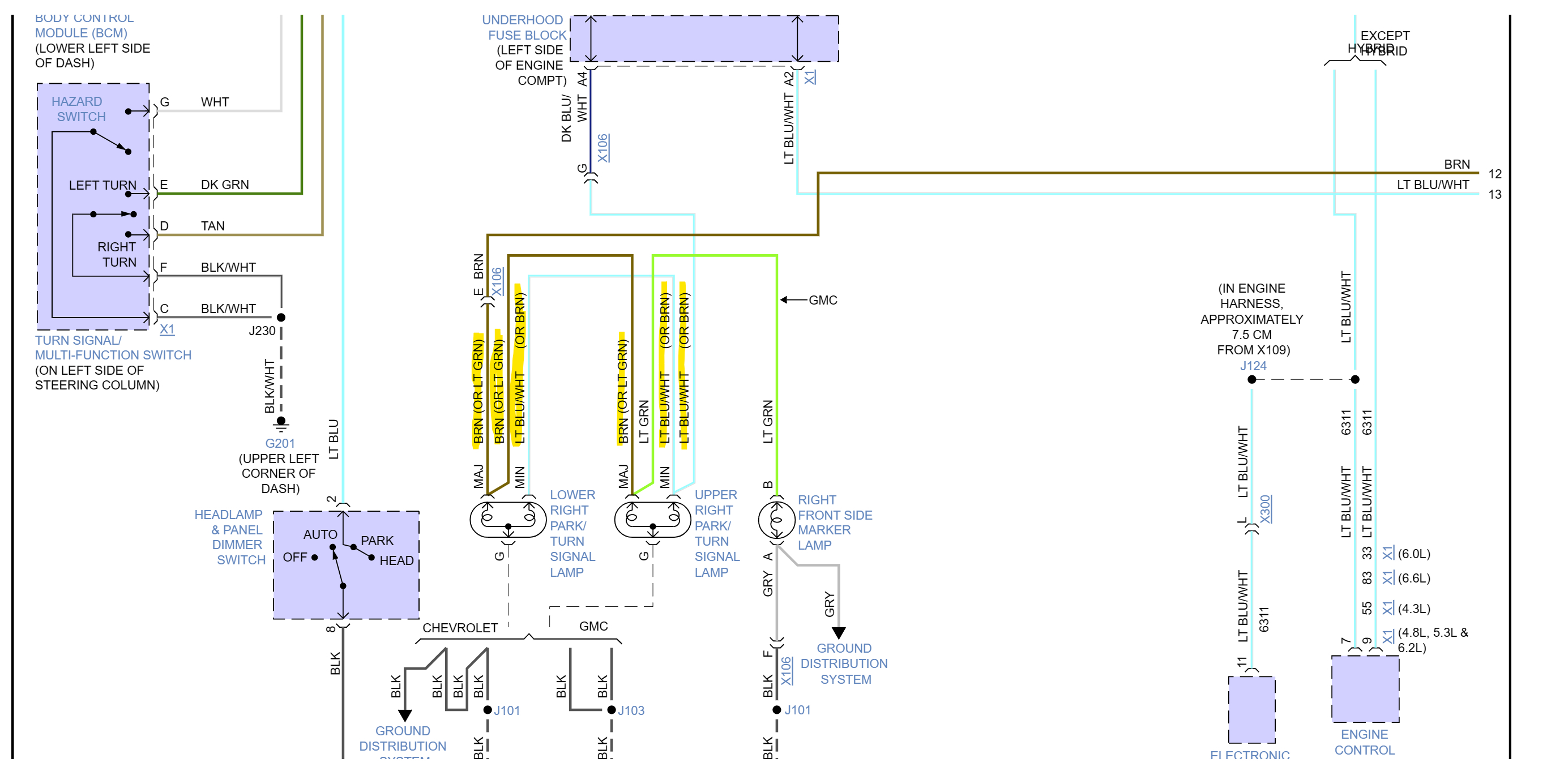Click the Engine Control module box

(1365, 689)
